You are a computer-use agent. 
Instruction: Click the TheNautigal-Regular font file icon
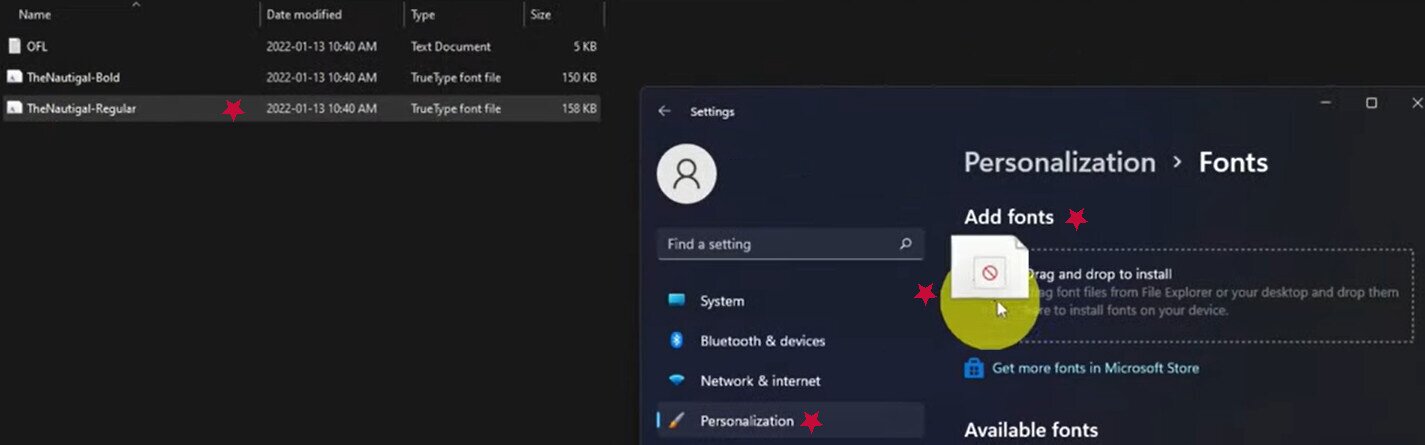pos(14,108)
